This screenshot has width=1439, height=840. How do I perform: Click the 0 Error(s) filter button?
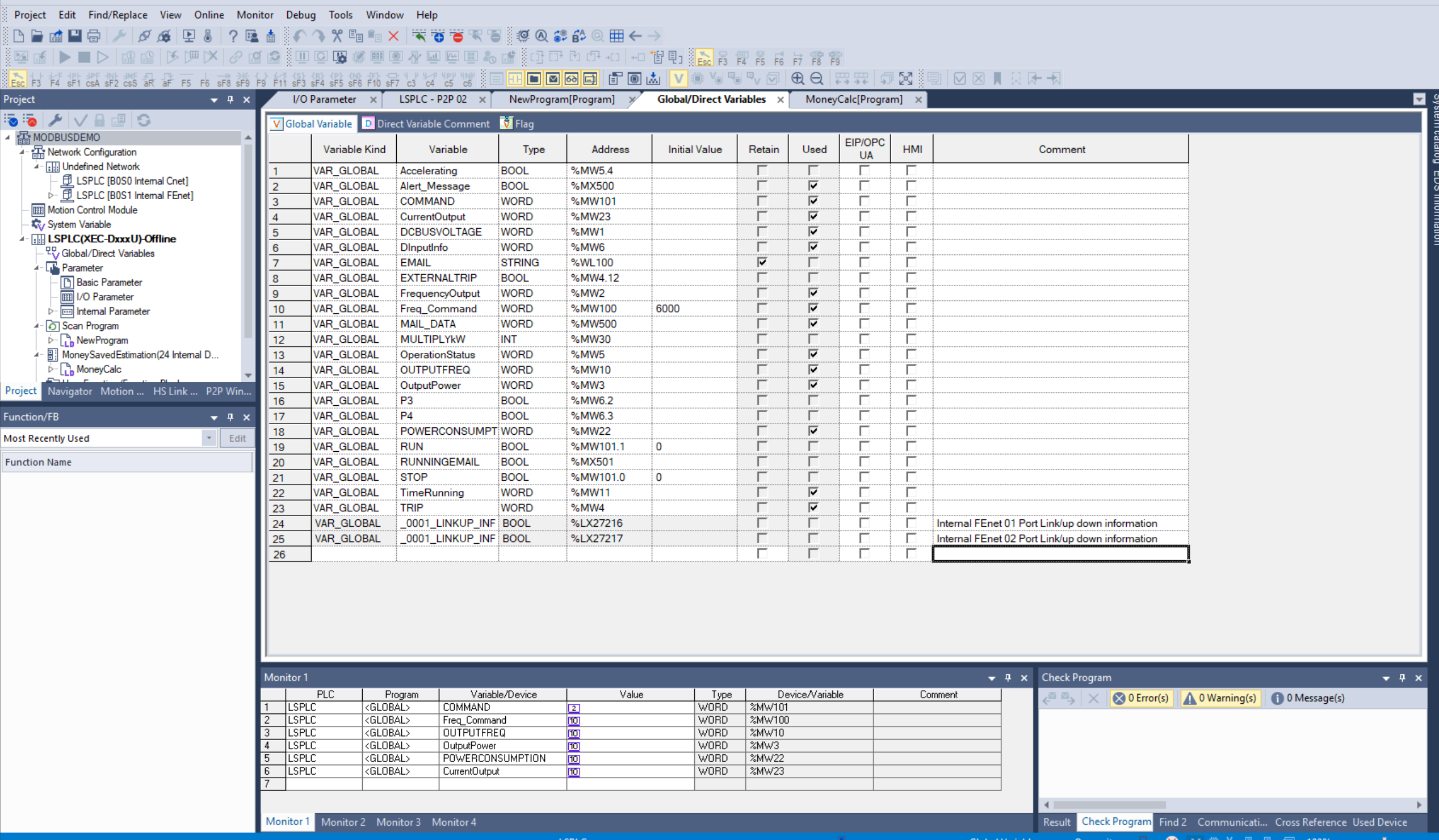1141,698
